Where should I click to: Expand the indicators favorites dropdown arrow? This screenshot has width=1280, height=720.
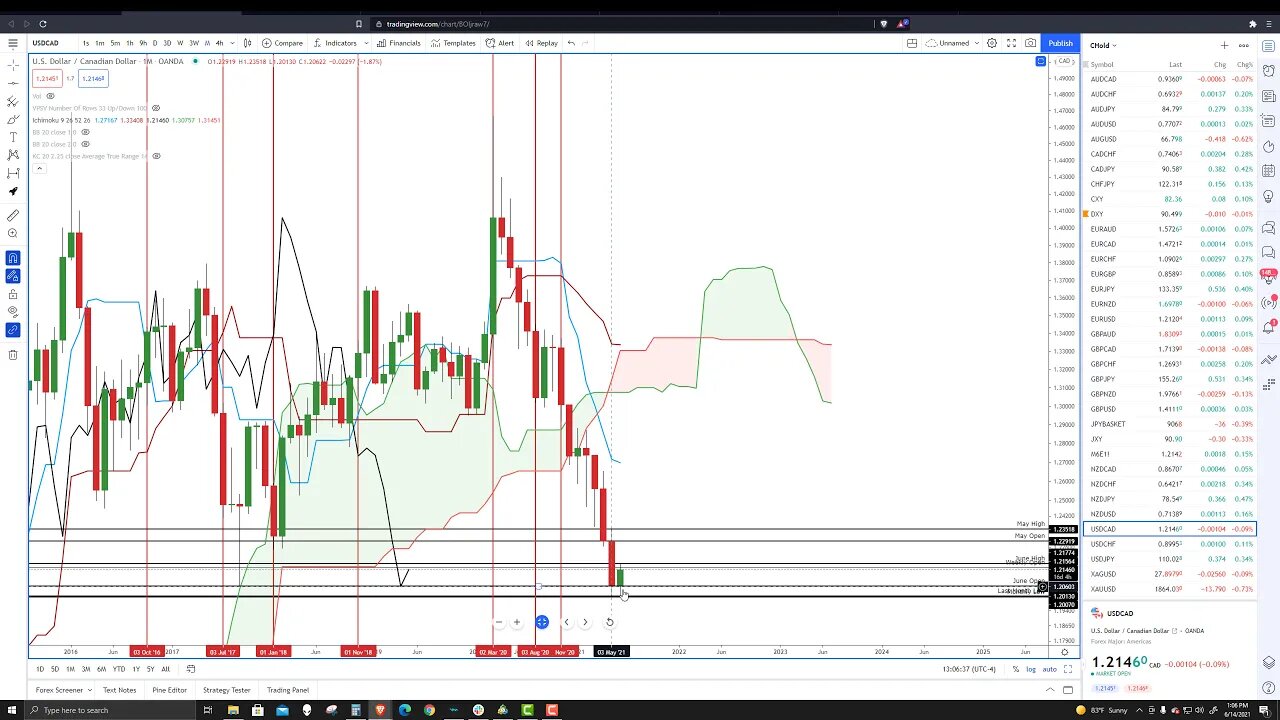[366, 43]
